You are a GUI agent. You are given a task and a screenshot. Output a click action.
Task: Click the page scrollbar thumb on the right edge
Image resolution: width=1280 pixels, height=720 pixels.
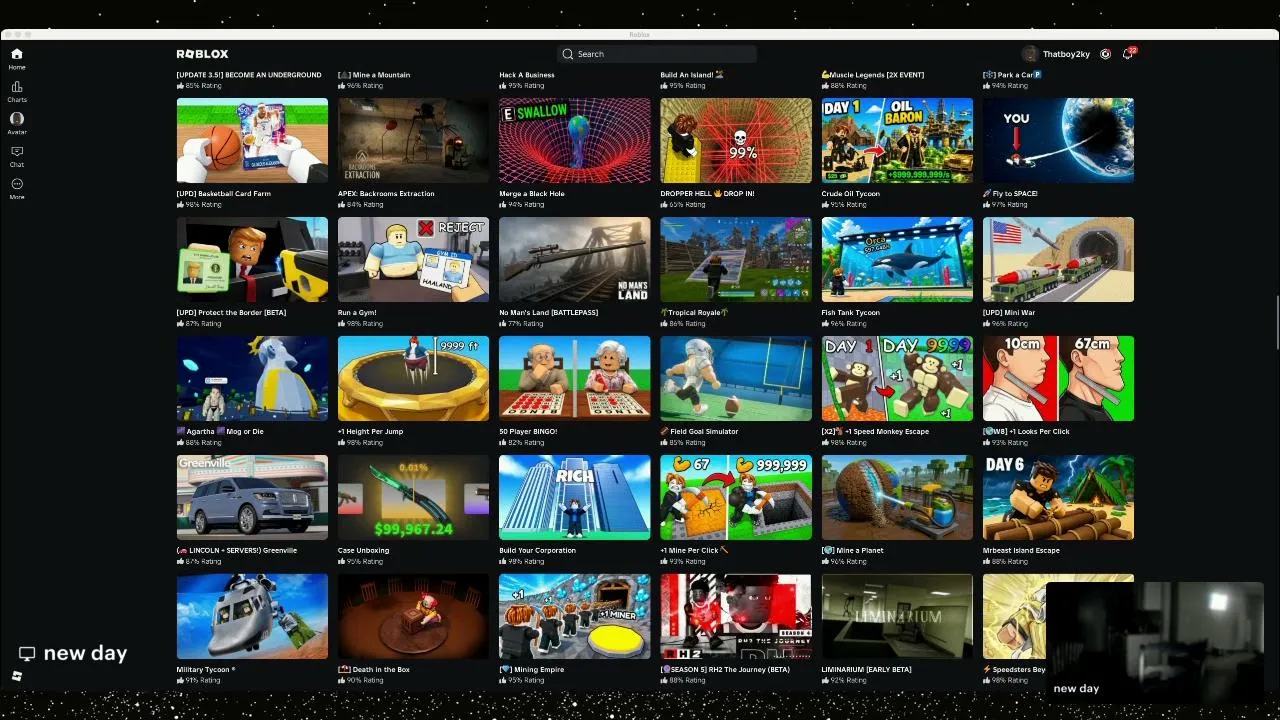[x=1276, y=323]
